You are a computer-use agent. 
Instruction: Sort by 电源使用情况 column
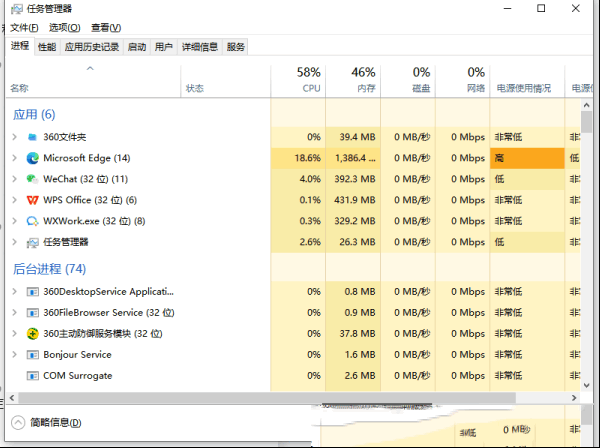527,81
